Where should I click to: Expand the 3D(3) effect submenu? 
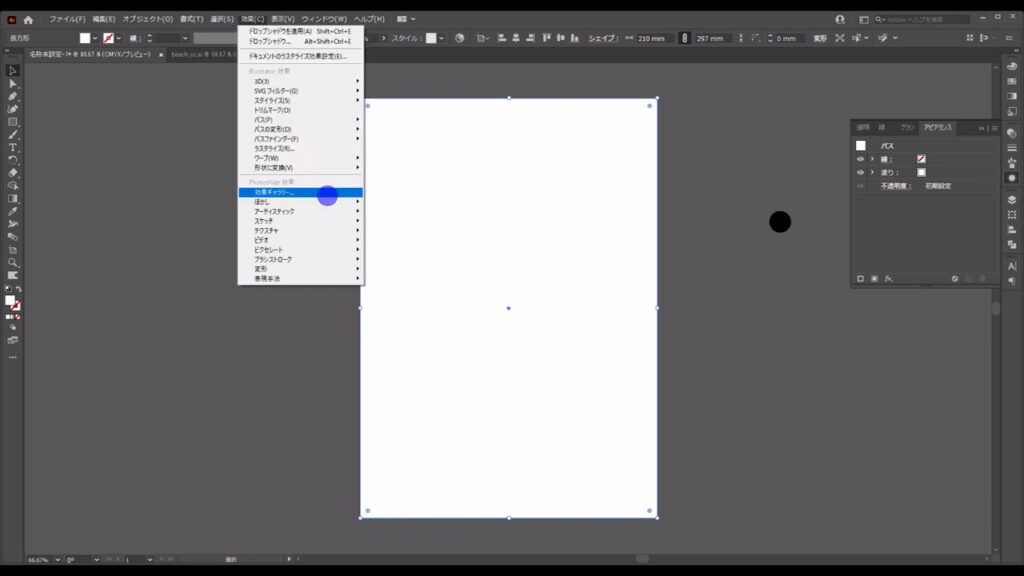pos(300,82)
